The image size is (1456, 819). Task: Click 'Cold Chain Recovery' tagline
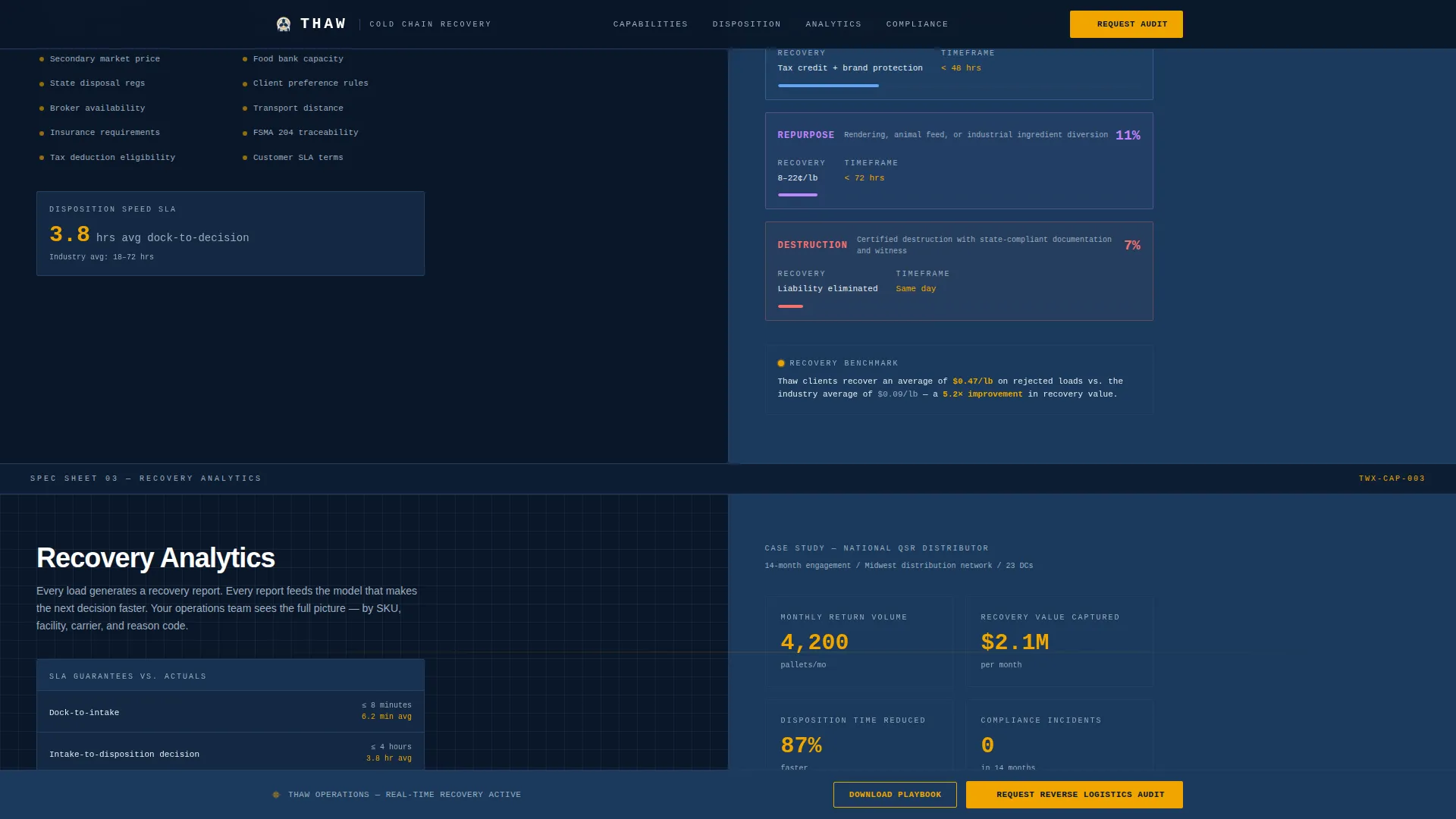tap(430, 24)
